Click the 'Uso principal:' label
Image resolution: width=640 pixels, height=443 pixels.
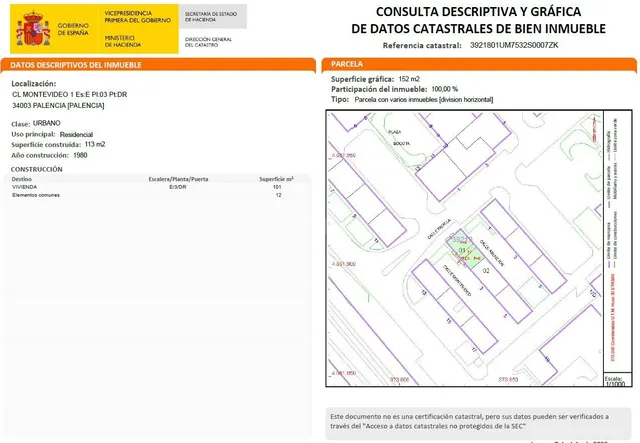coord(33,134)
